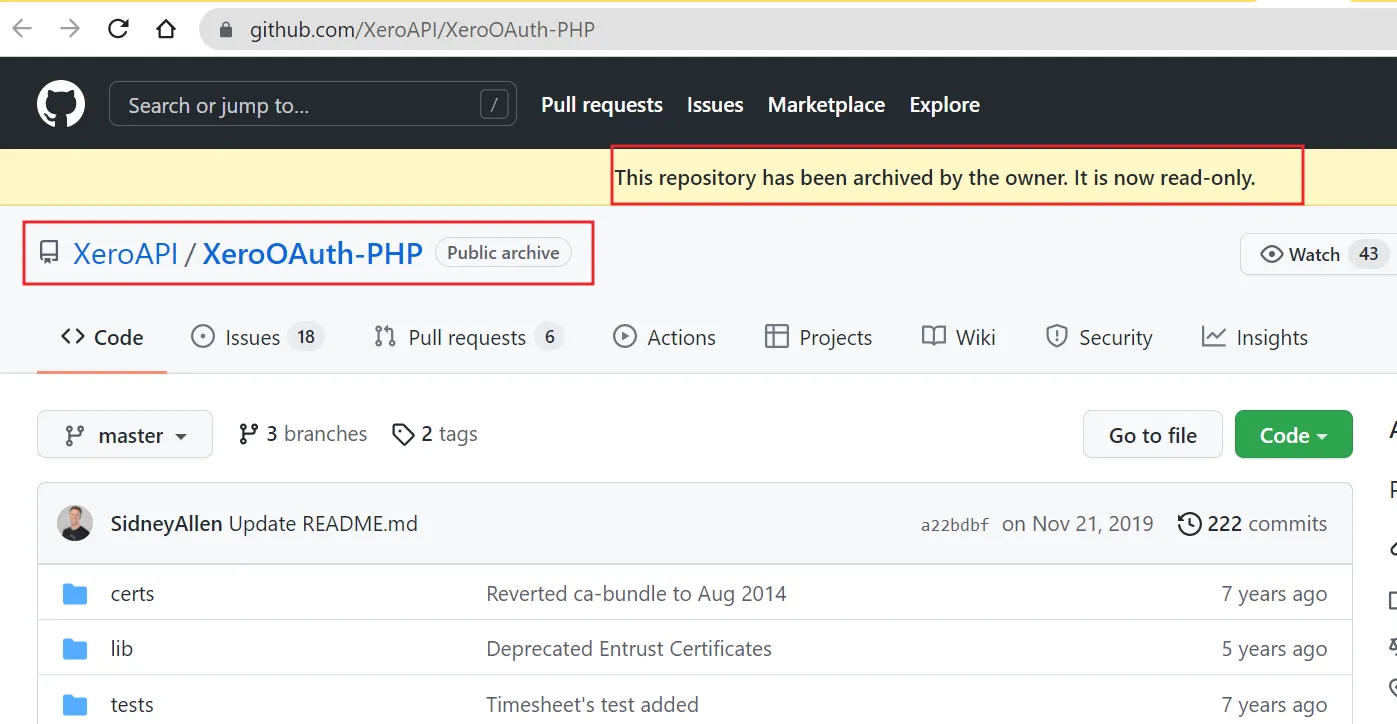Focus the Search or jump to field
Viewport: 1397px width, 724px height.
pos(313,104)
